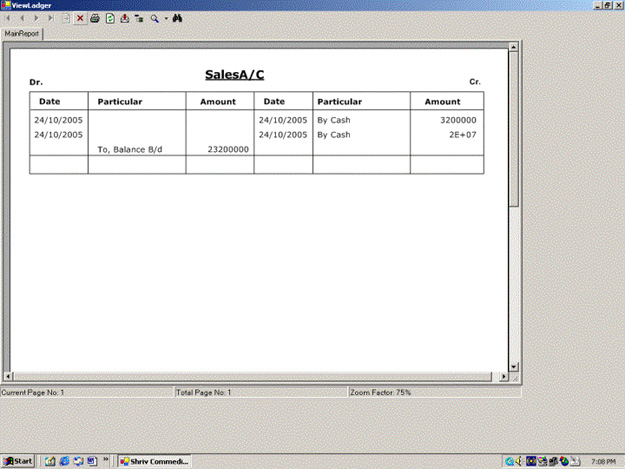Image resolution: width=625 pixels, height=469 pixels.
Task: Click the Export Report icon
Action: click(124, 18)
